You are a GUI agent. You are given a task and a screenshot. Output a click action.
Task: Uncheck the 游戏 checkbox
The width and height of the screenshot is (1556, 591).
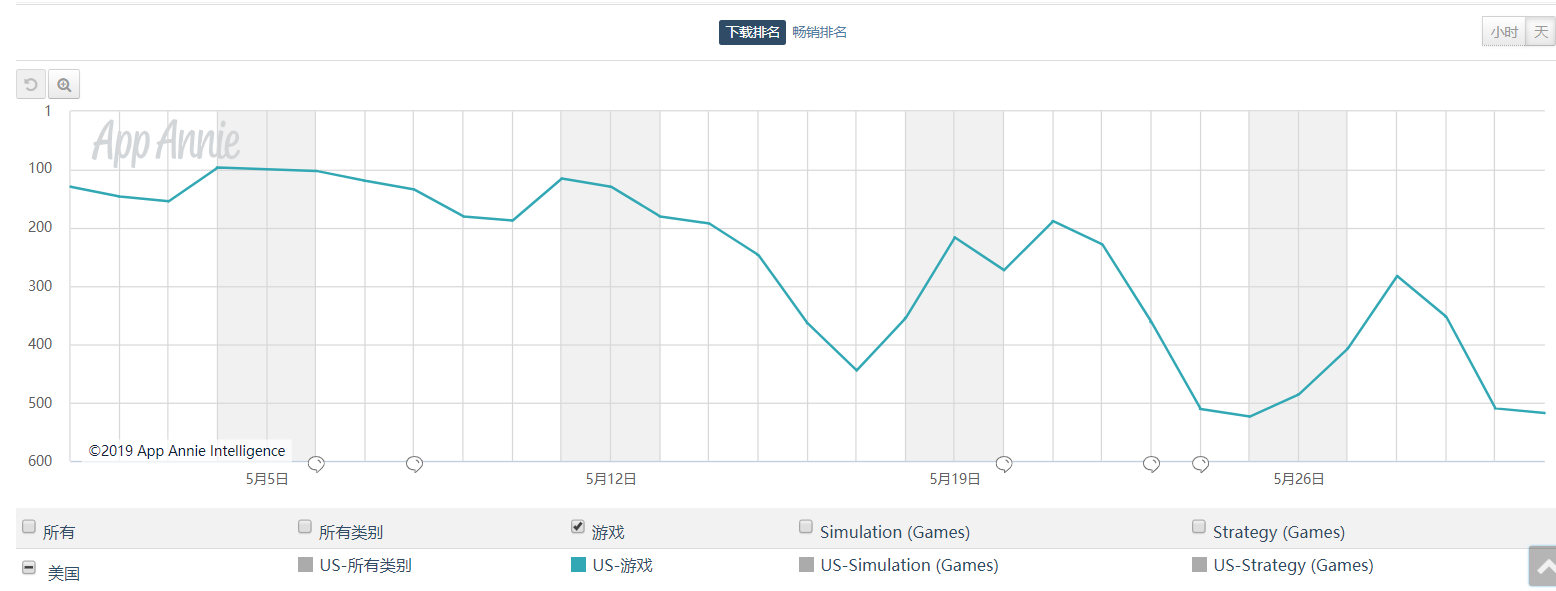pyautogui.click(x=577, y=527)
